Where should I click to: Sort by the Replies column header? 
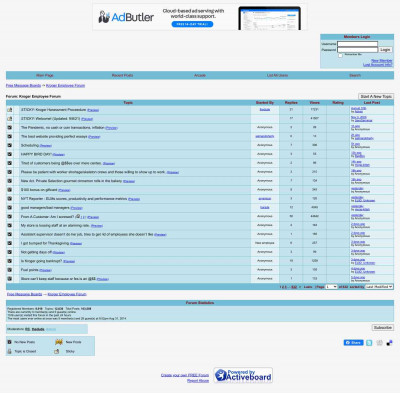pos(291,103)
